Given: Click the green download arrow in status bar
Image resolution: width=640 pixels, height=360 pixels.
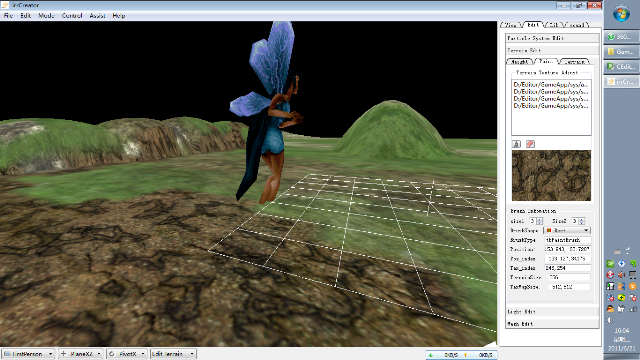Looking at the screenshot, I should [x=431, y=355].
